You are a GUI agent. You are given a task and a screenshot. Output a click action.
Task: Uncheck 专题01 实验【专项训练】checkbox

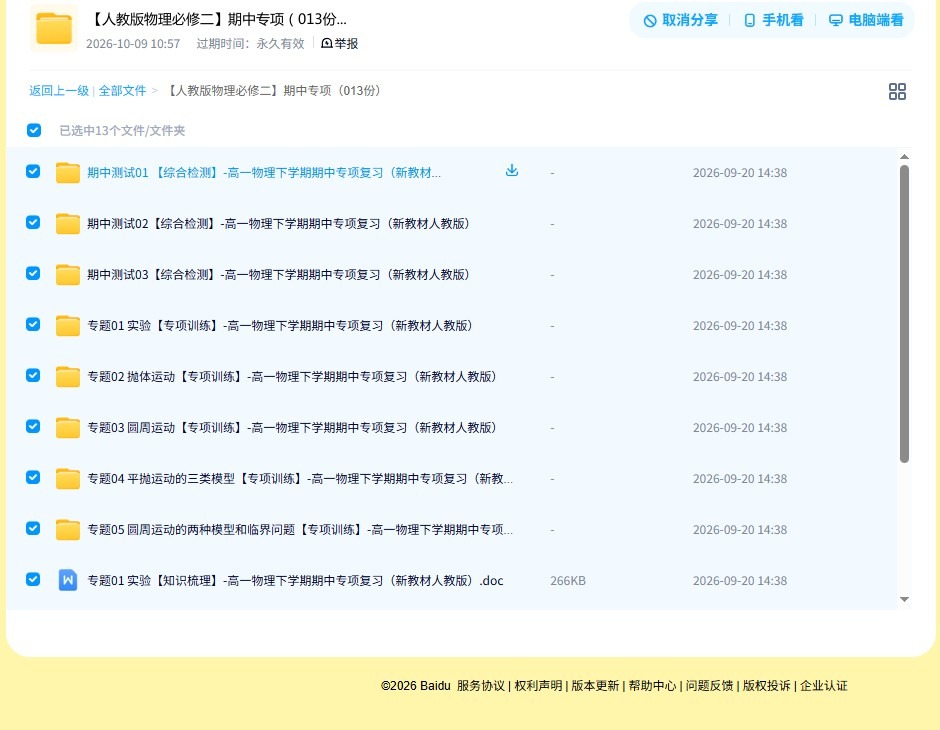[33, 324]
